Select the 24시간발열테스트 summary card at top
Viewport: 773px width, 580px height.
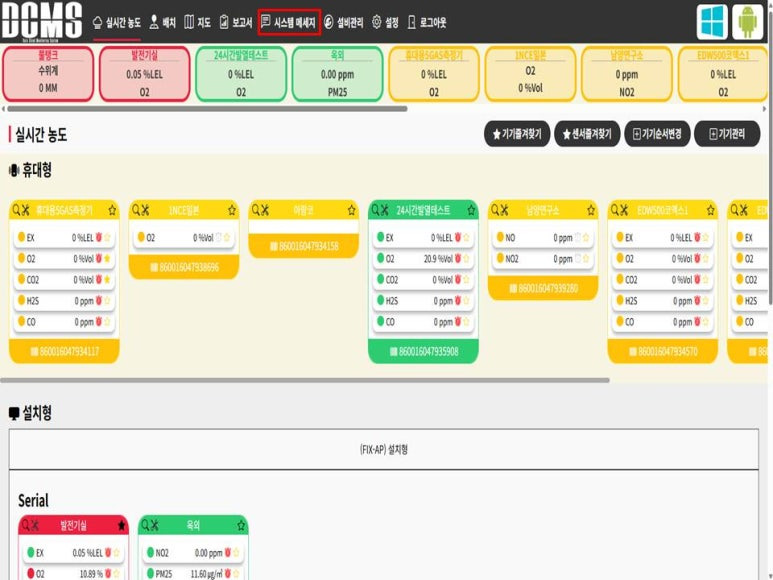pyautogui.click(x=241, y=74)
